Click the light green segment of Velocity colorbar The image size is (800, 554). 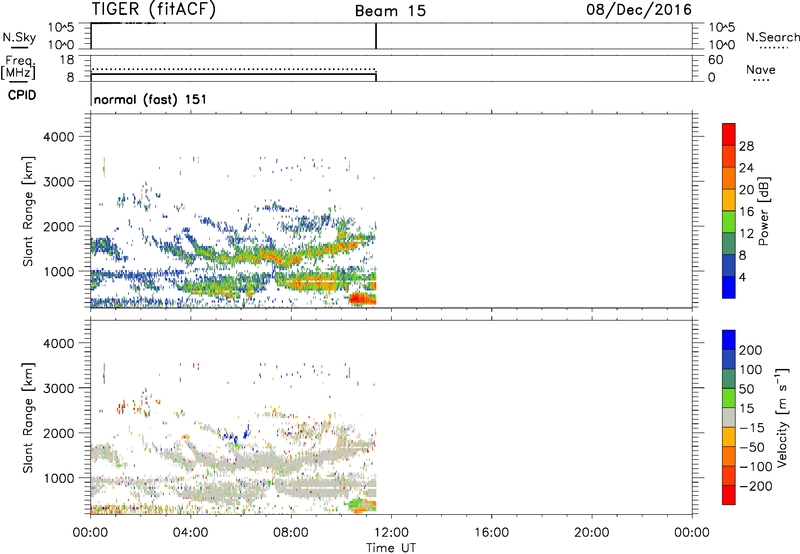coord(729,398)
